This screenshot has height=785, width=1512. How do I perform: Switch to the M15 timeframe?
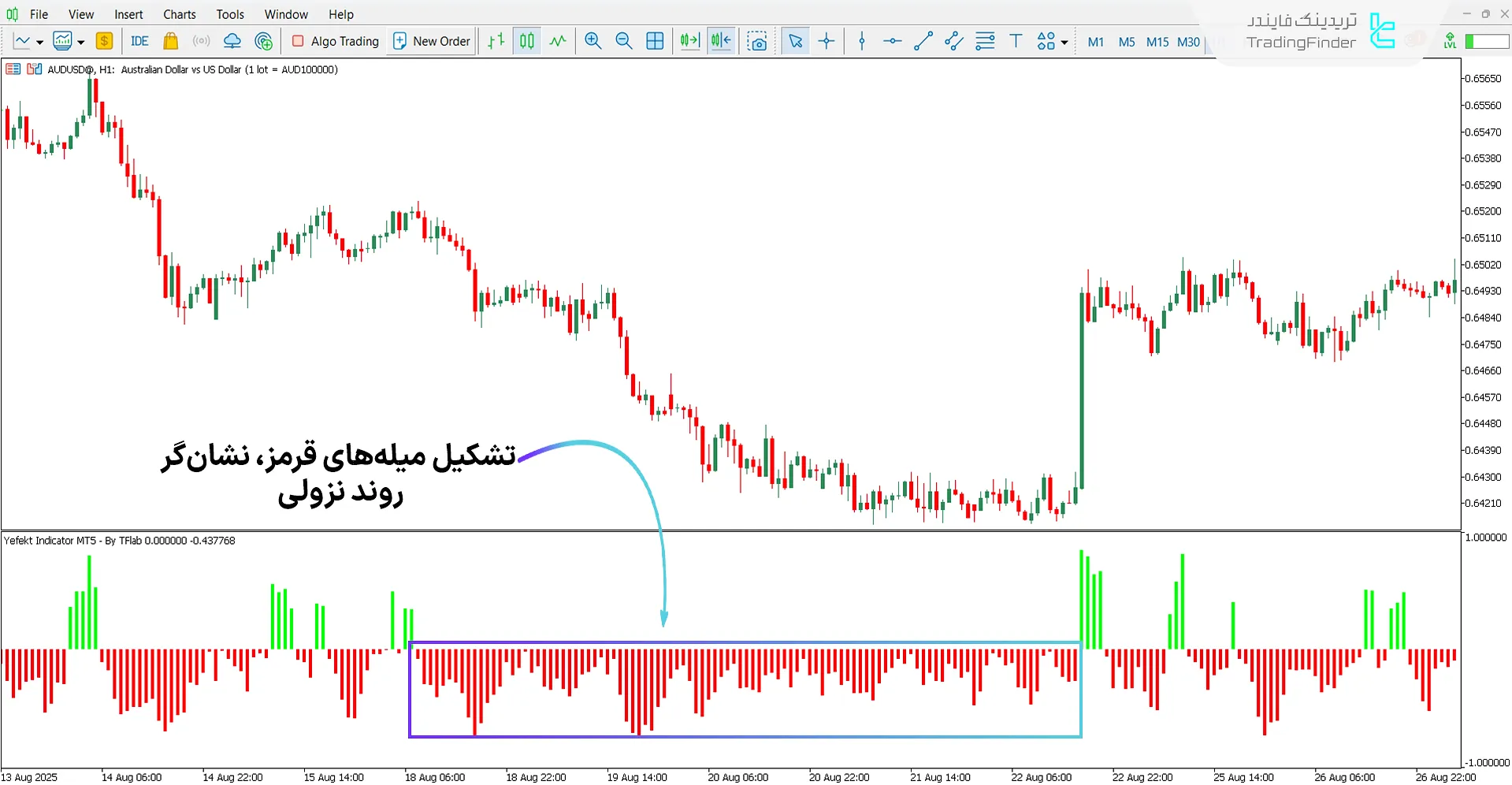pyautogui.click(x=1157, y=42)
